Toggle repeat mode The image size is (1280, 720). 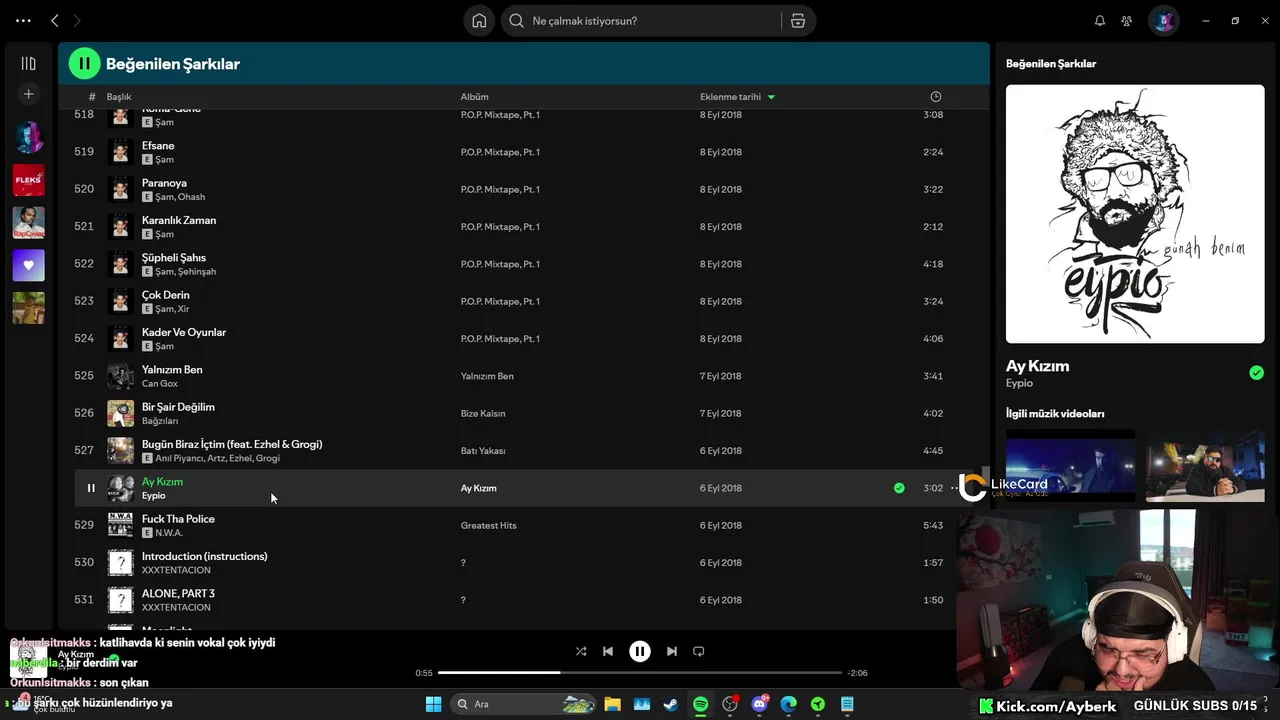tap(699, 651)
